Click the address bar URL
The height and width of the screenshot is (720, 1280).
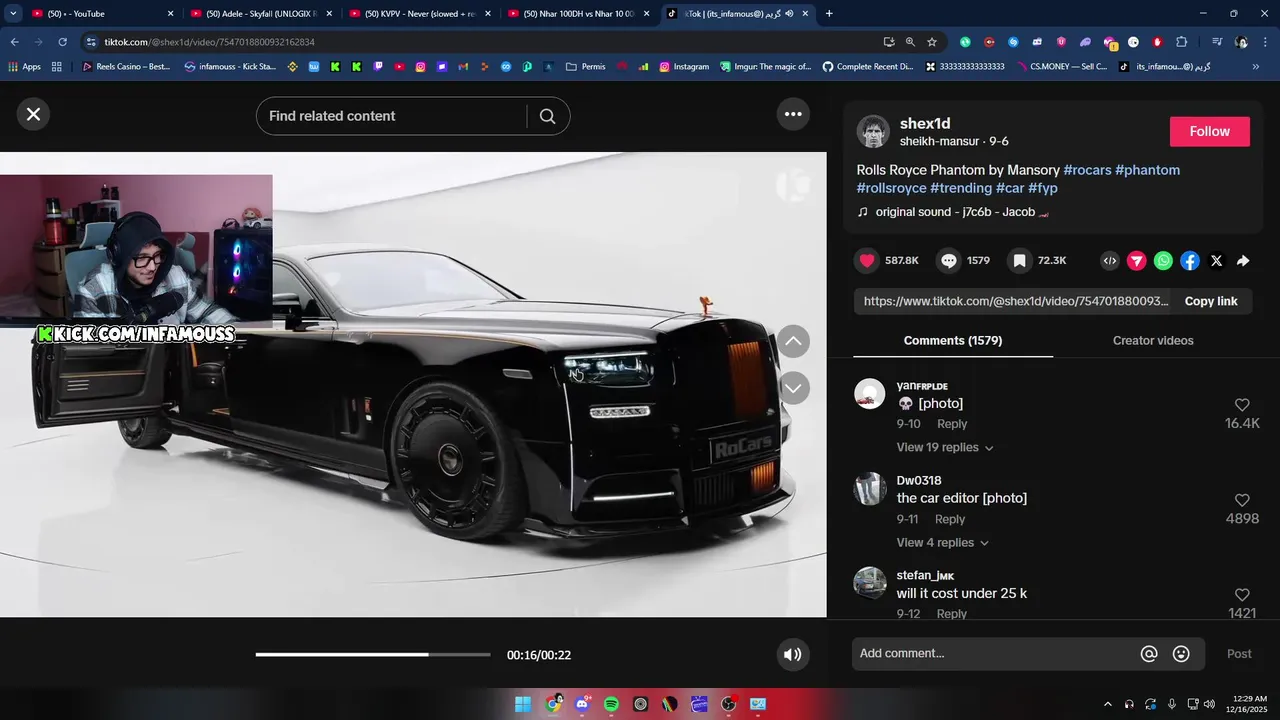210,42
